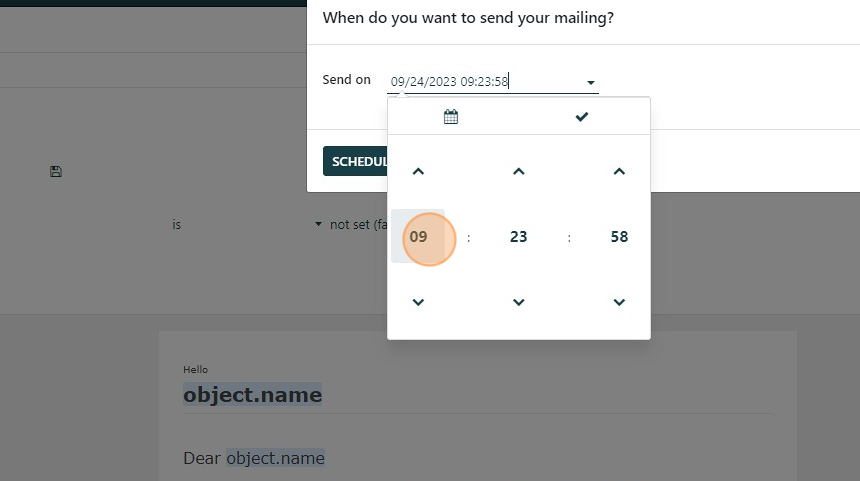Expand the 'not set' filter dropdown
The height and width of the screenshot is (481, 860).
click(x=318, y=224)
